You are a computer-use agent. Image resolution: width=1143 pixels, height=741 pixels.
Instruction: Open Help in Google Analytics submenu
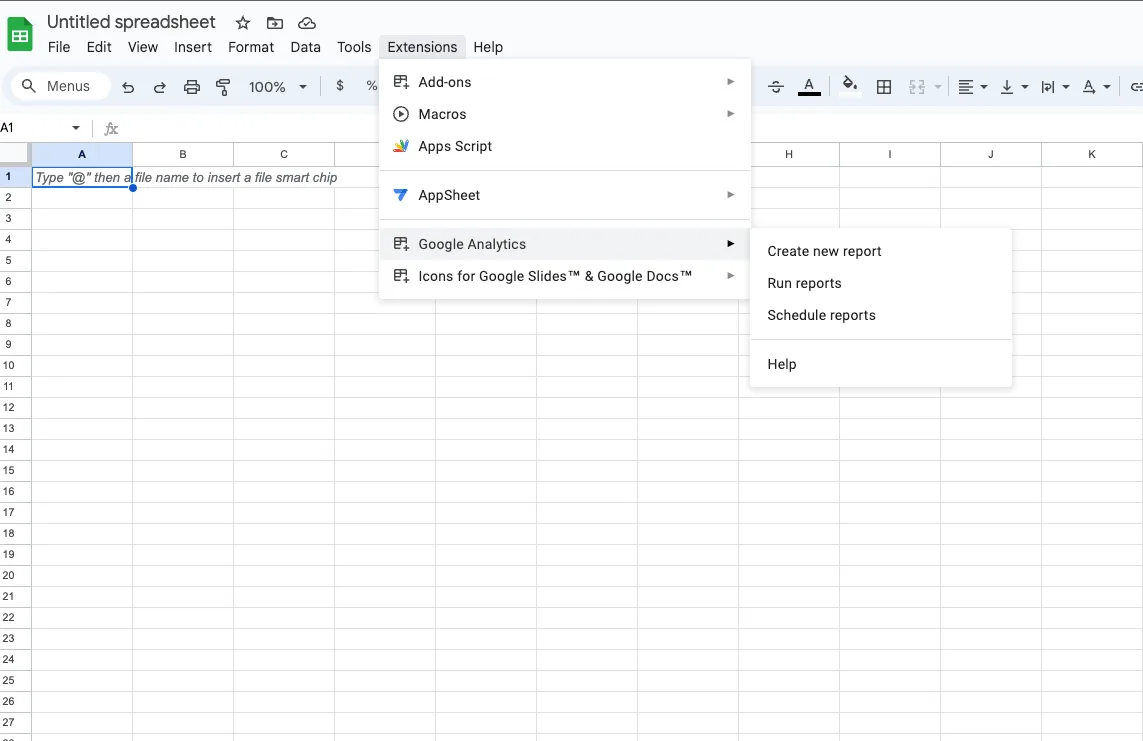881,364
